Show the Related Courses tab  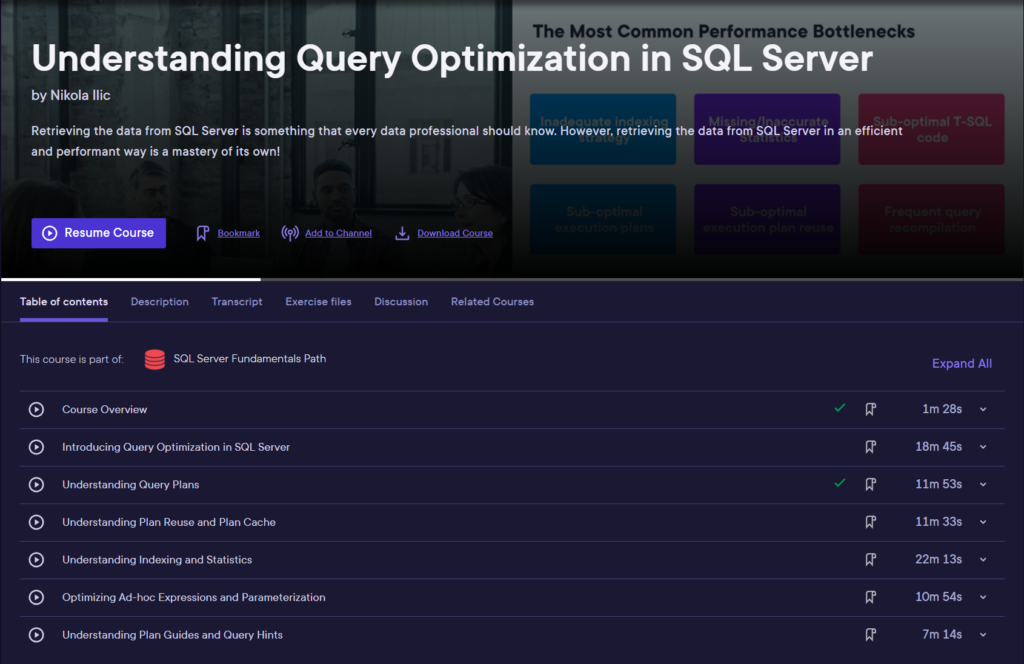click(492, 302)
